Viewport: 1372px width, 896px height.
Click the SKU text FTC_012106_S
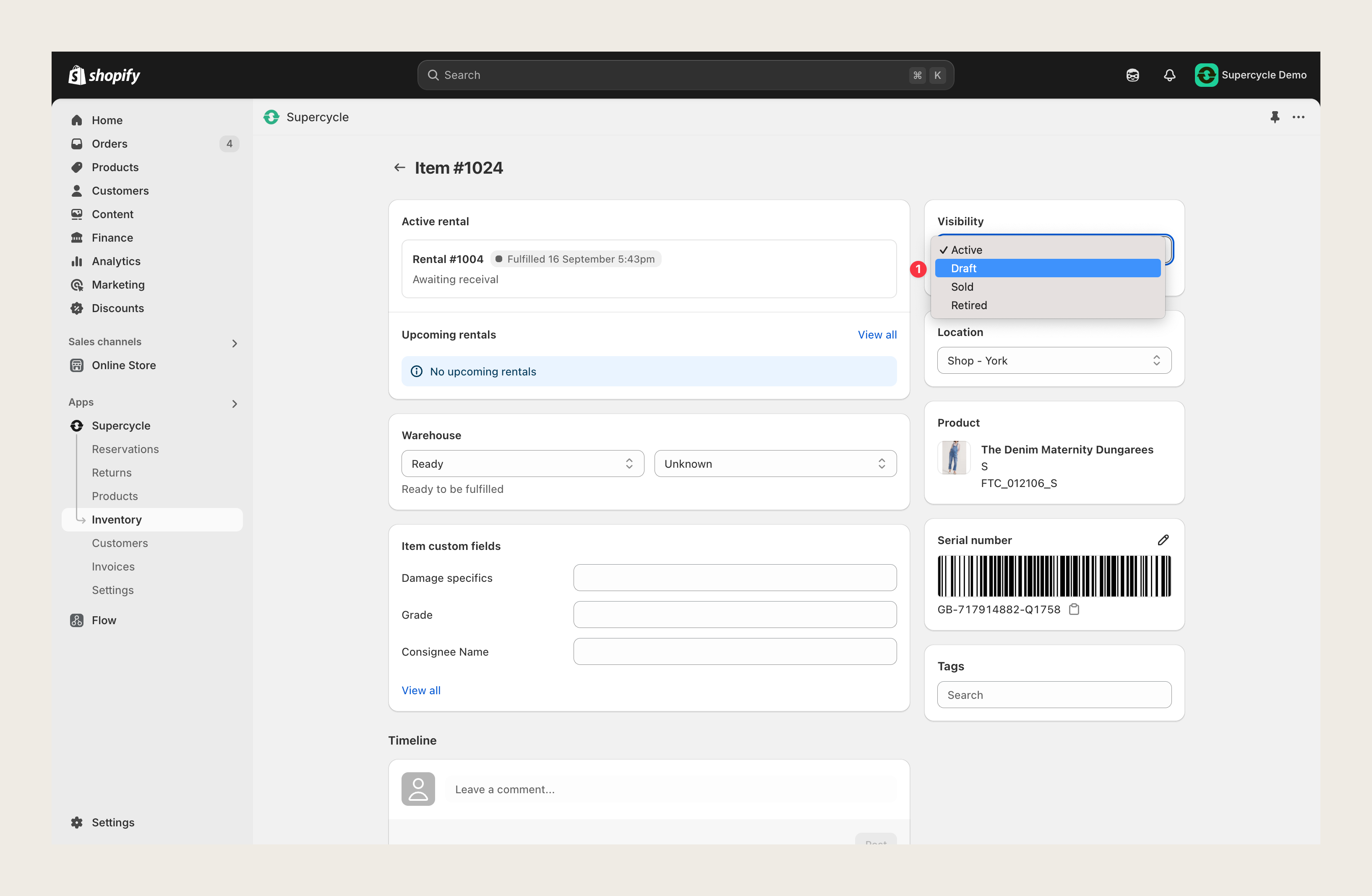point(1019,483)
